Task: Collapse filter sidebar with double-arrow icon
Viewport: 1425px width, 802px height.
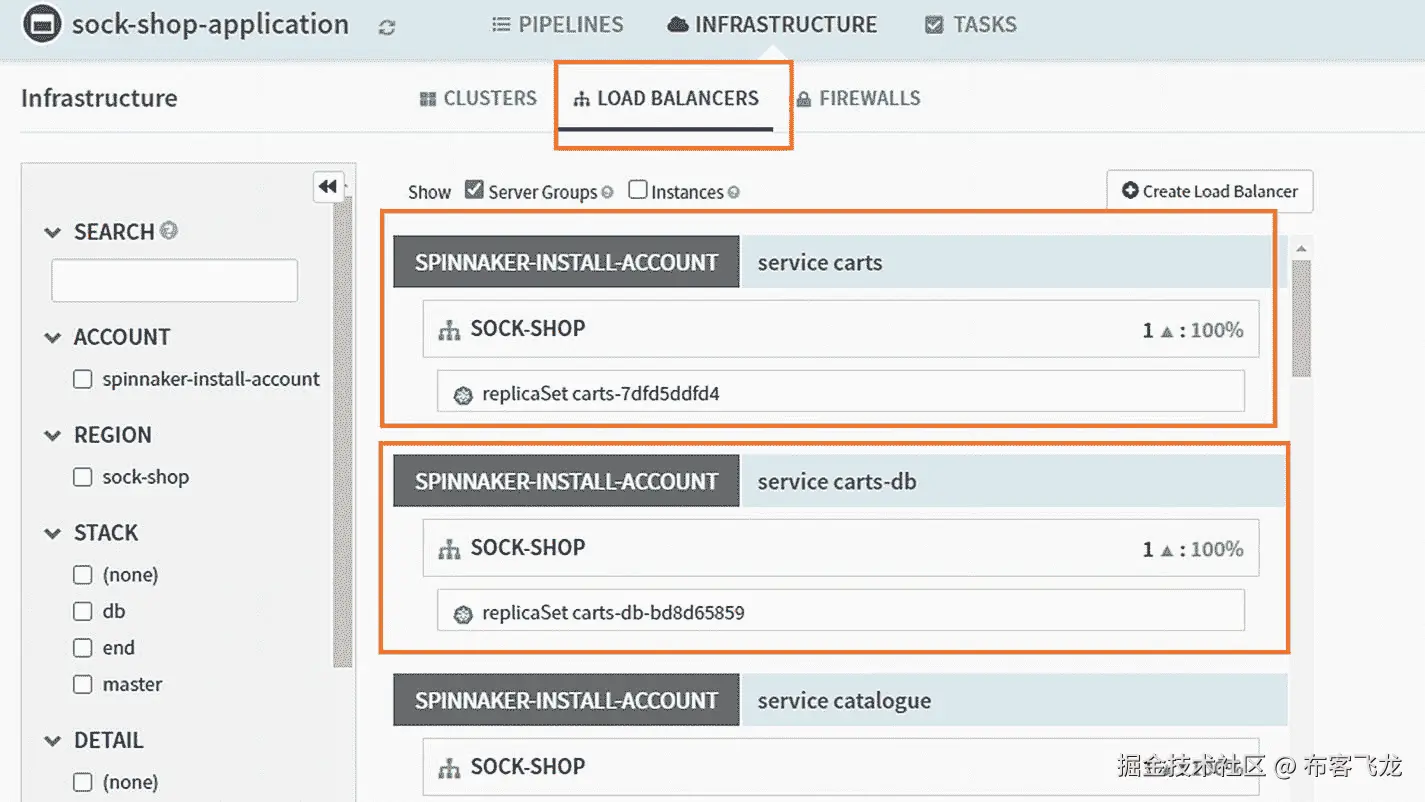Action: tap(328, 186)
